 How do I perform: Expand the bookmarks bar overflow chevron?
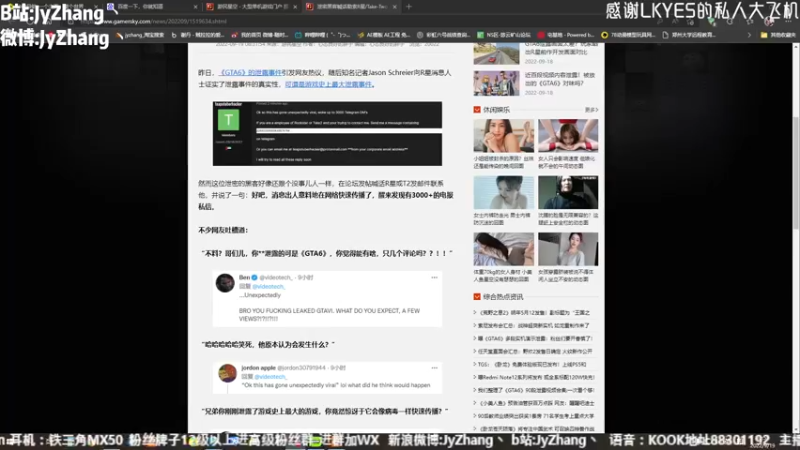pyautogui.click(x=749, y=35)
